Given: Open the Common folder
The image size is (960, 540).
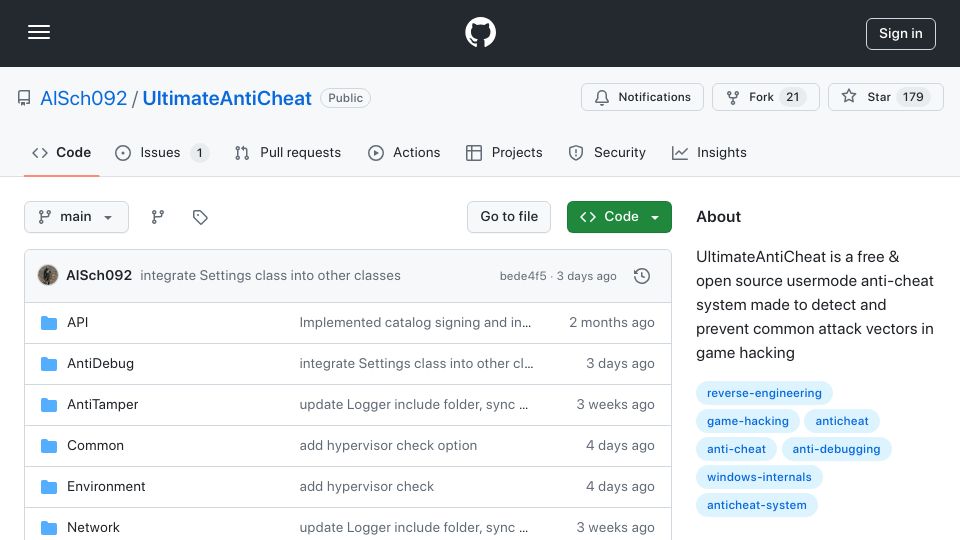Looking at the screenshot, I should coord(96,446).
